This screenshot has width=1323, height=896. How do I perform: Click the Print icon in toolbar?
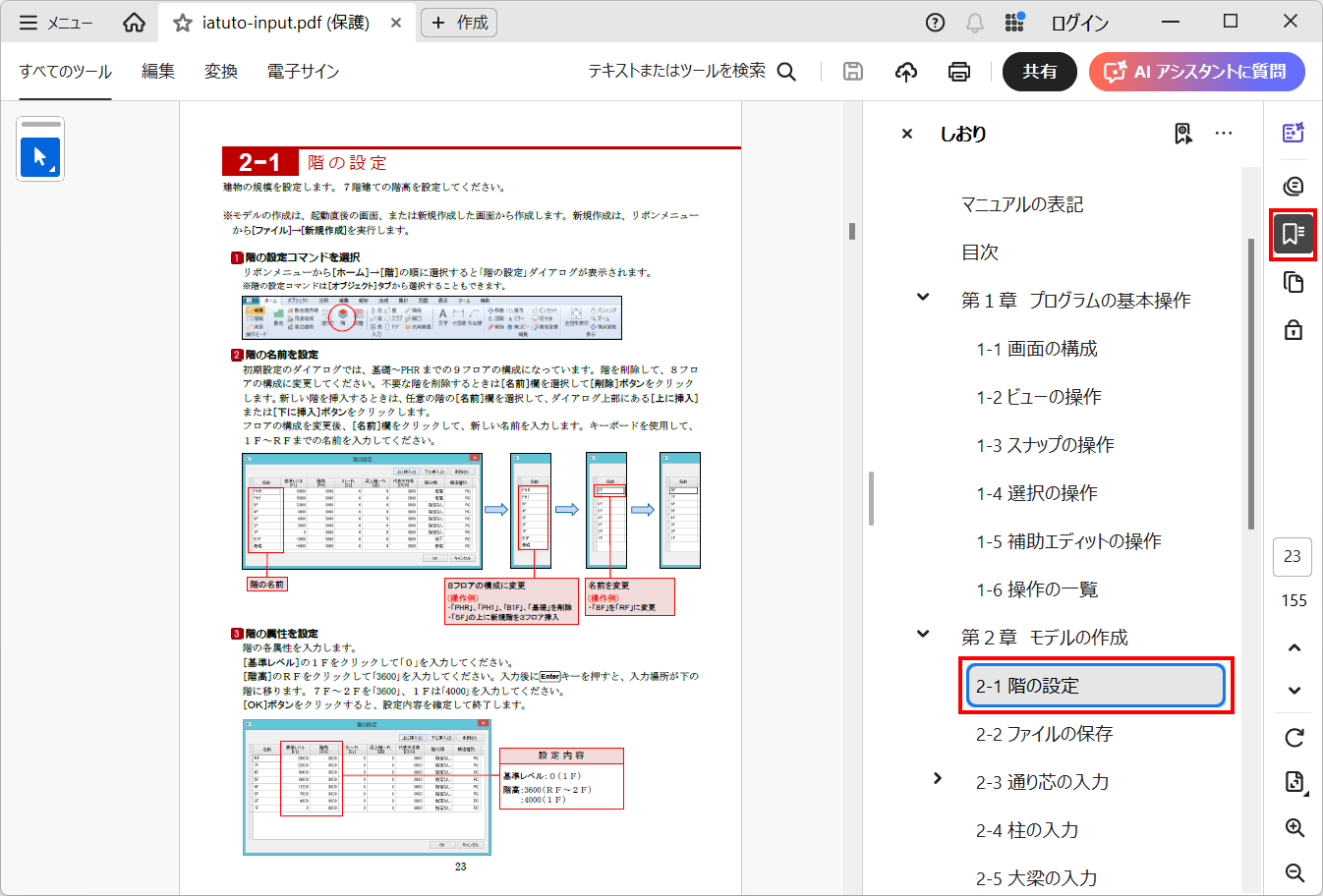coord(958,72)
